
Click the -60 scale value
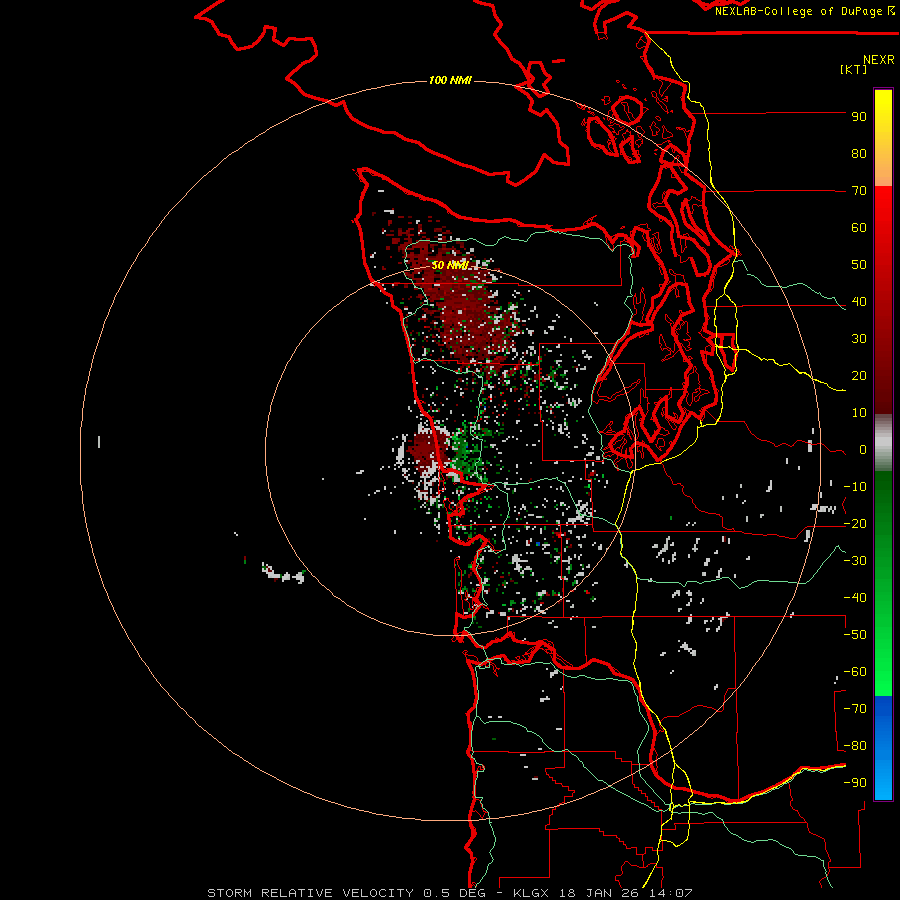click(855, 672)
